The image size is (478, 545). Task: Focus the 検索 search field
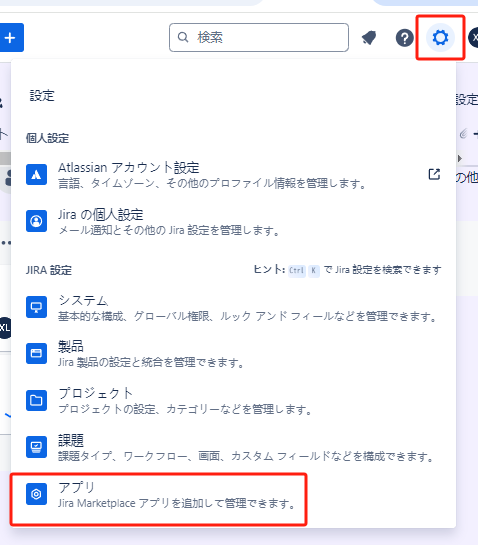coord(259,38)
